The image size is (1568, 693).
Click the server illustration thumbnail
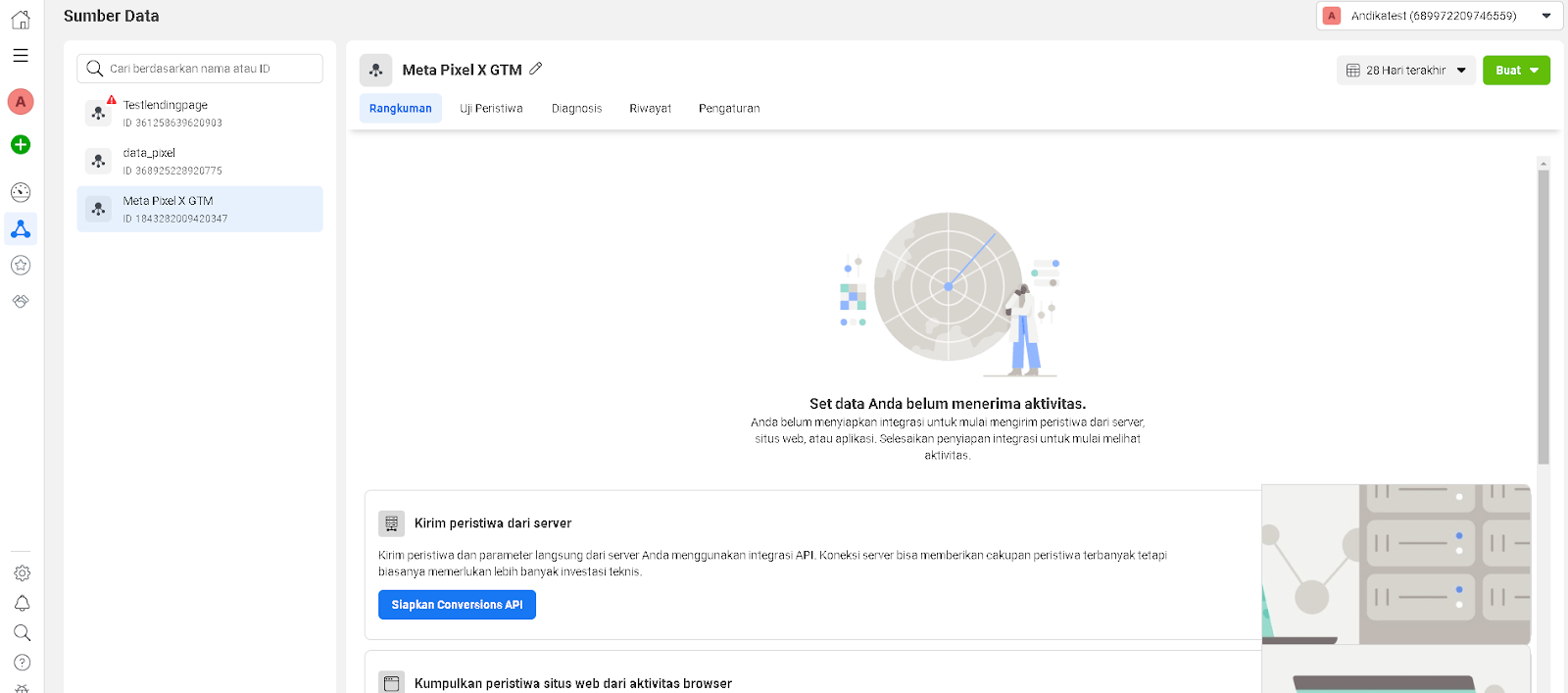pyautogui.click(x=1396, y=564)
